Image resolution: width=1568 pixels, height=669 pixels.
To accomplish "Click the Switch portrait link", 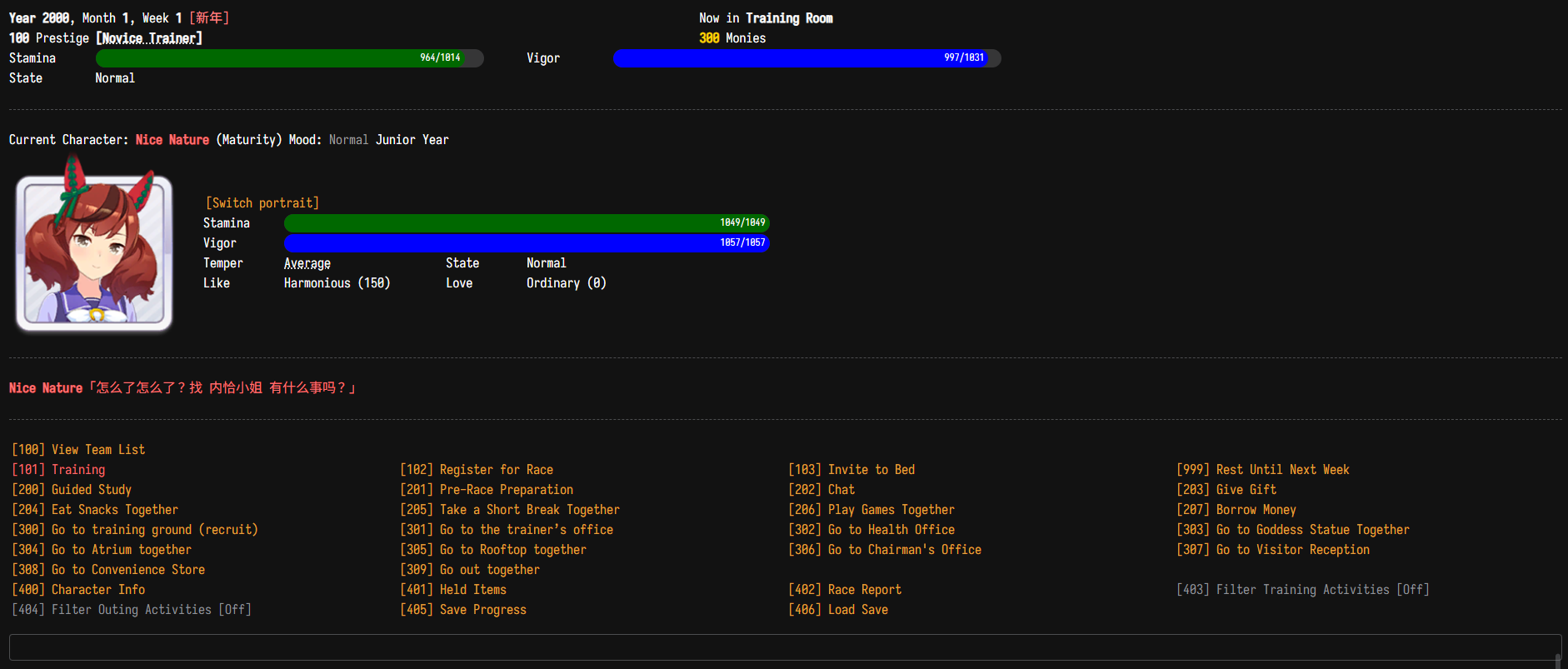I will (262, 203).
